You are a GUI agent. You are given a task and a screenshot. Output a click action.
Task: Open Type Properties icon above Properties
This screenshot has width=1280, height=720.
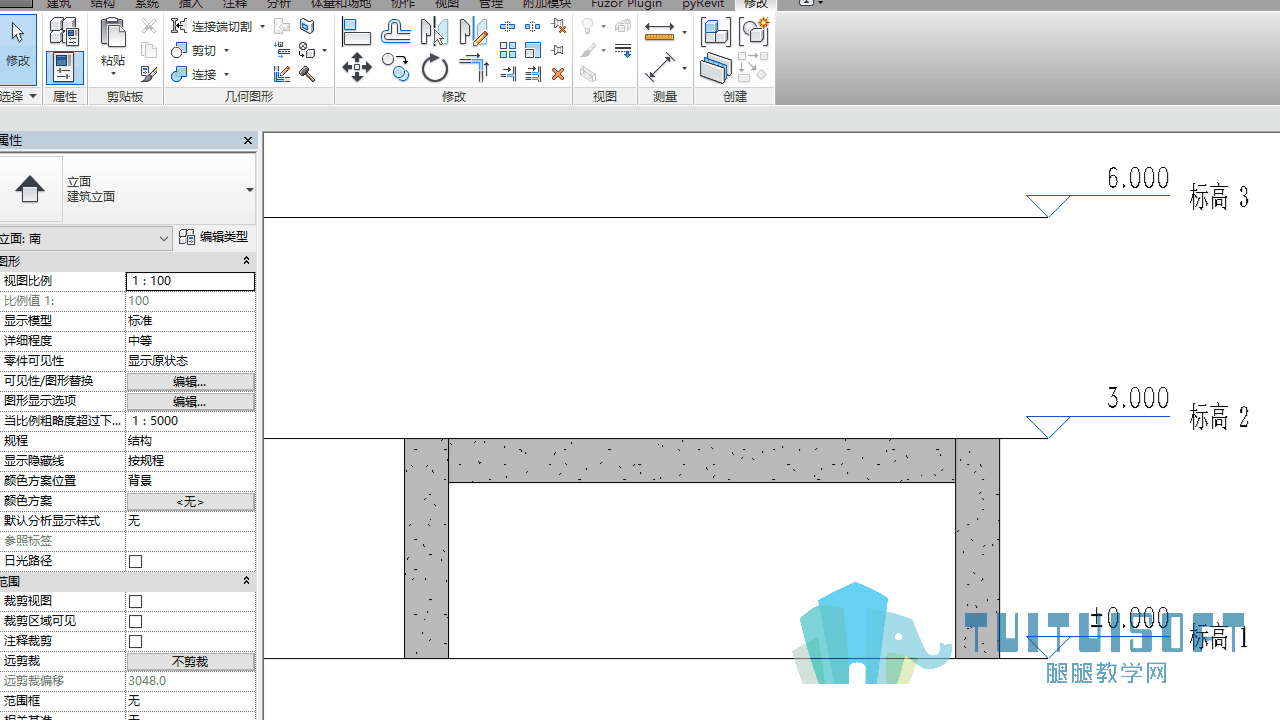coord(64,31)
